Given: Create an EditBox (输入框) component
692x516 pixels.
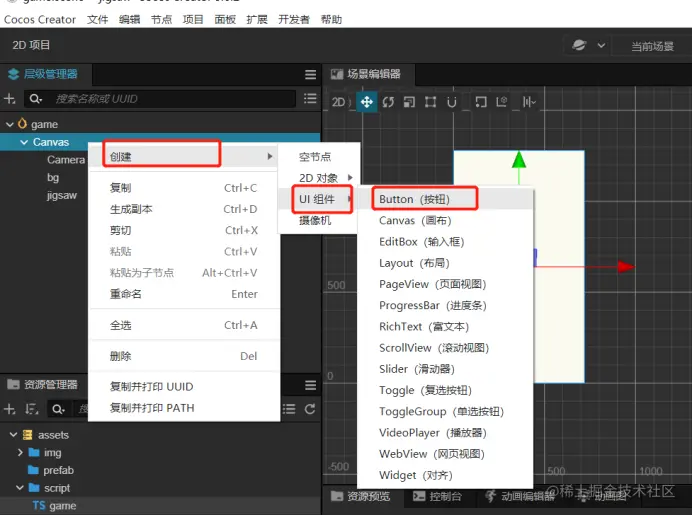Looking at the screenshot, I should [x=445, y=242].
